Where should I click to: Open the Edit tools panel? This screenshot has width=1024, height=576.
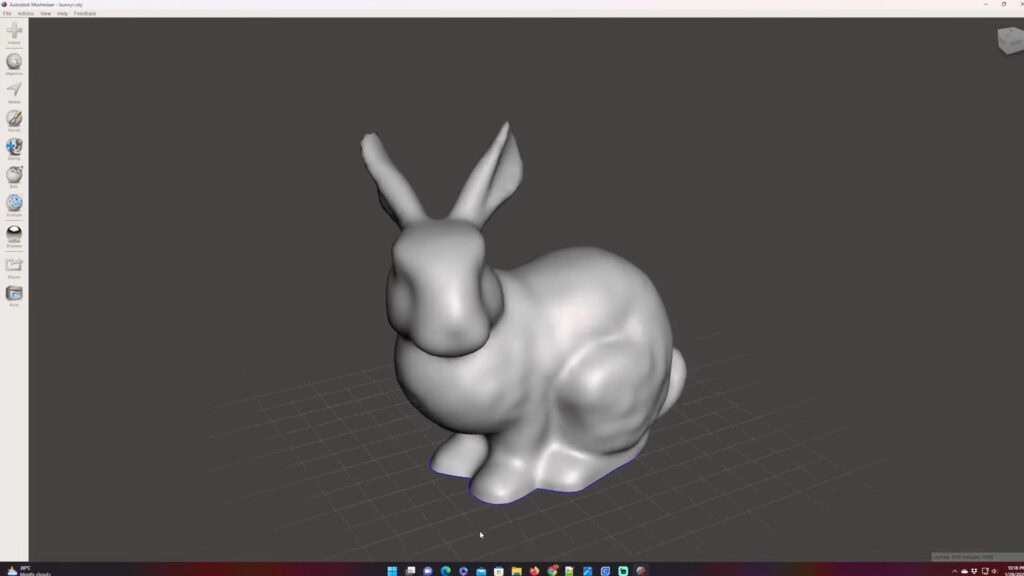click(x=14, y=177)
